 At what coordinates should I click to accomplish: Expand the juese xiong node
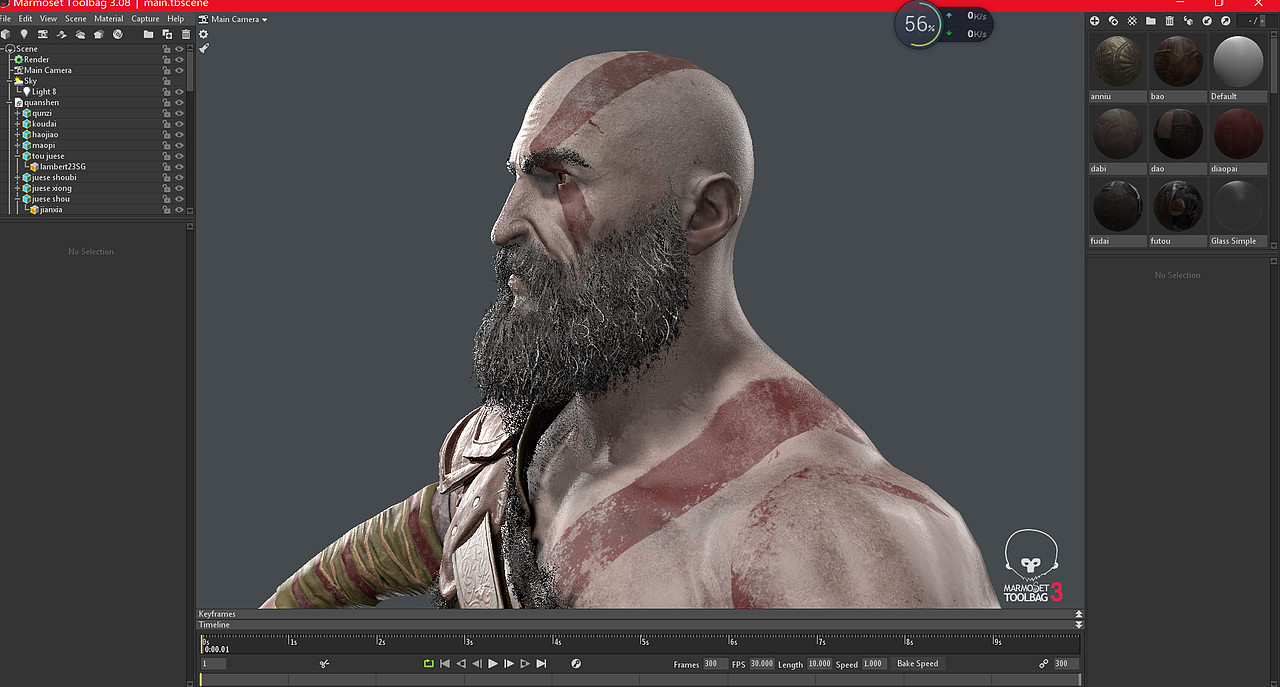[x=17, y=189]
